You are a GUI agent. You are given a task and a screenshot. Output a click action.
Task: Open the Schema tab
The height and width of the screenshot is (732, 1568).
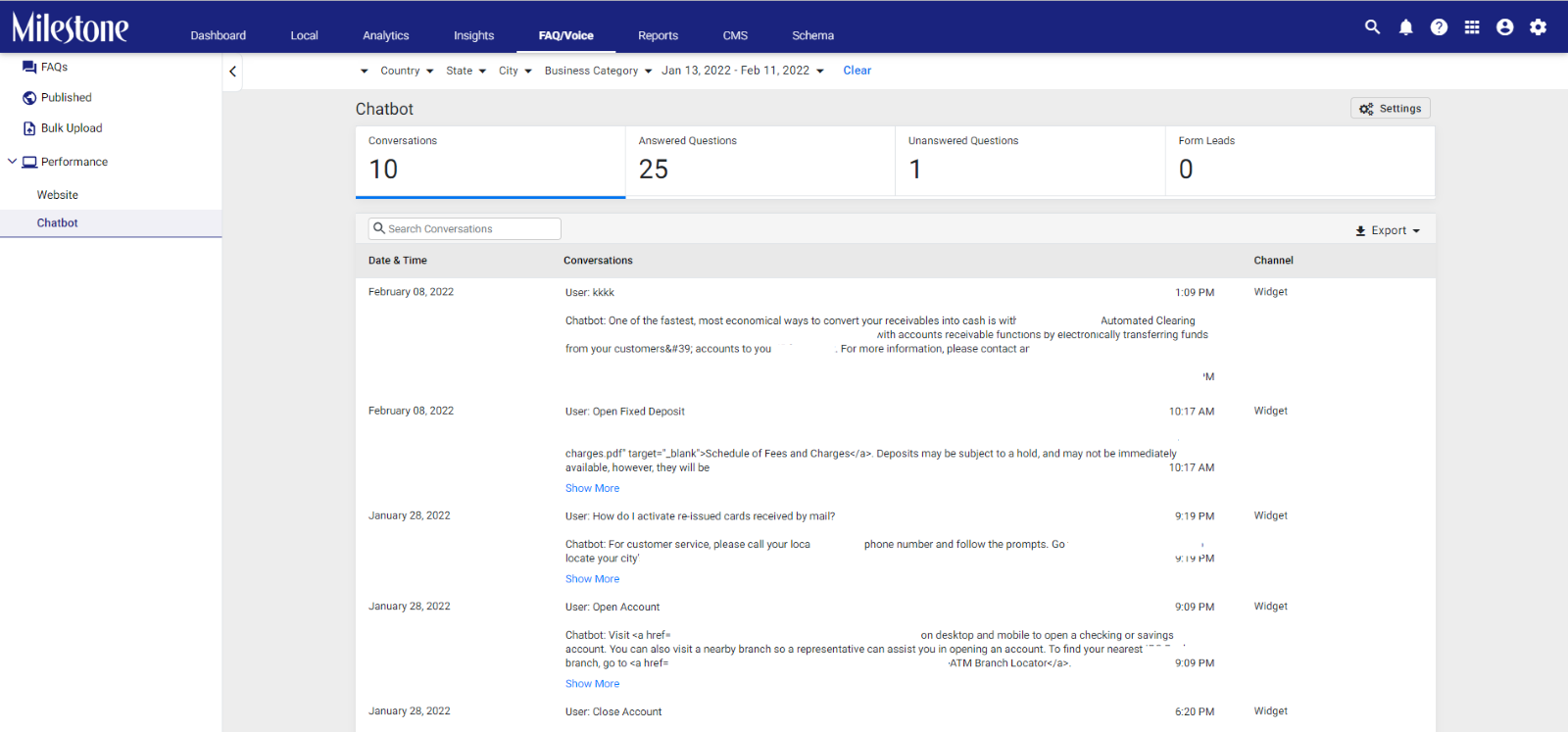coord(812,35)
